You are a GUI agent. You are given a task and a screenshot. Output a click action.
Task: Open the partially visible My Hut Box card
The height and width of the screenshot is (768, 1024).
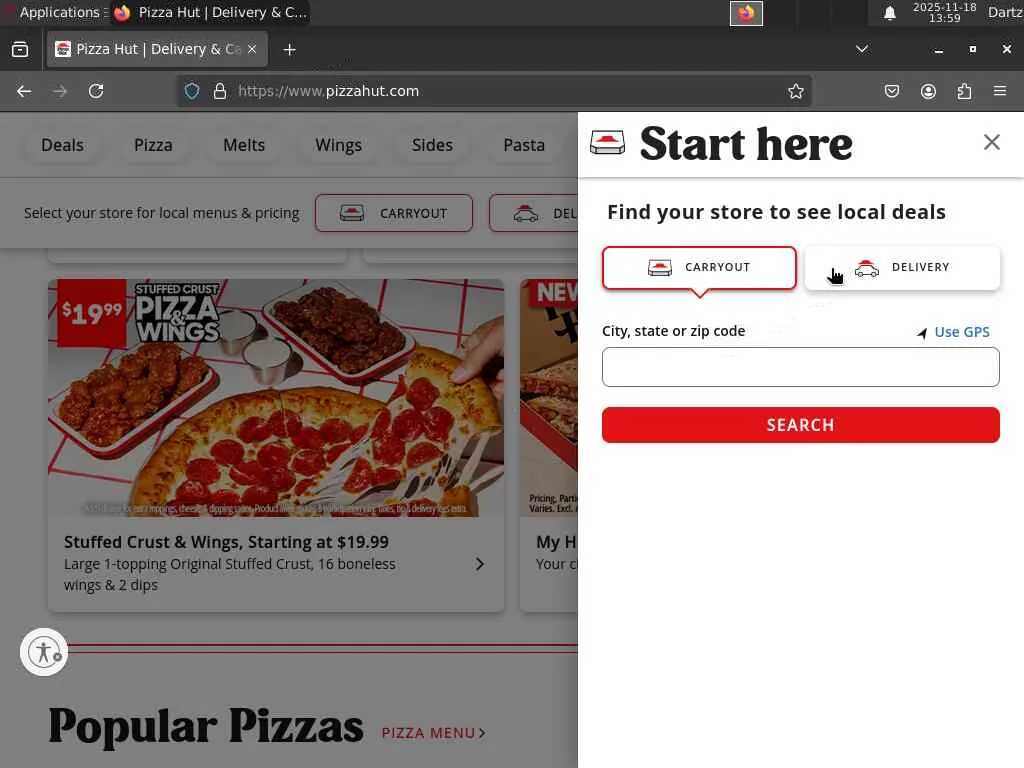coord(549,445)
